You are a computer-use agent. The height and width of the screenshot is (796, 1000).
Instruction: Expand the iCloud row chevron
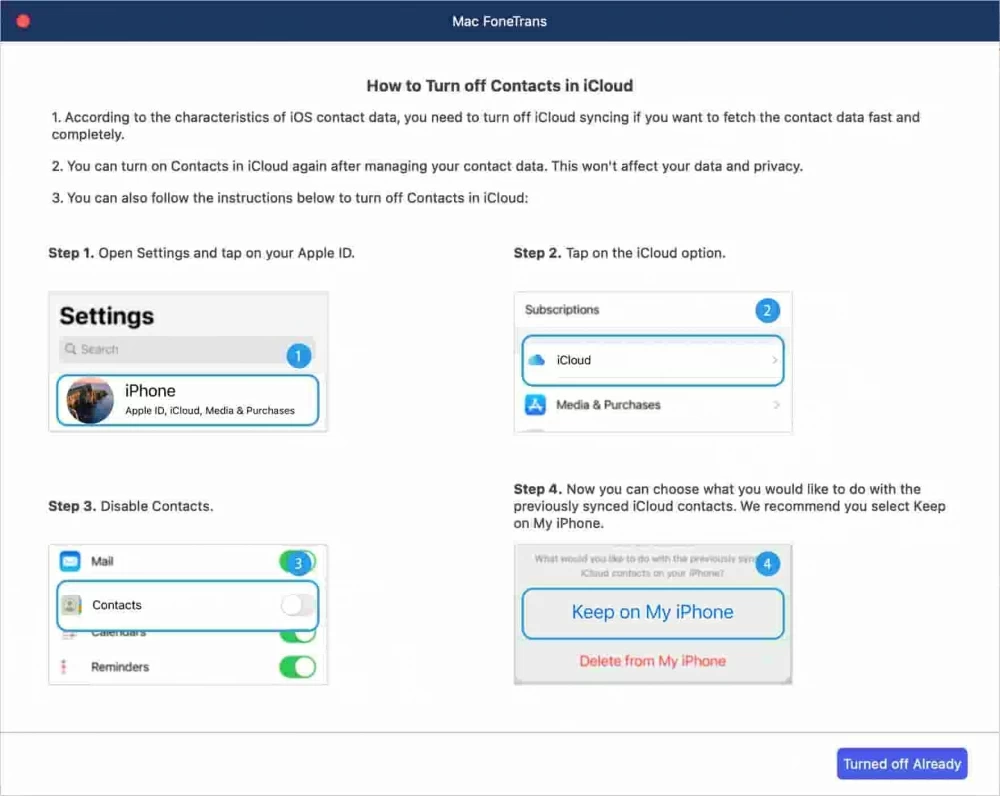click(775, 360)
